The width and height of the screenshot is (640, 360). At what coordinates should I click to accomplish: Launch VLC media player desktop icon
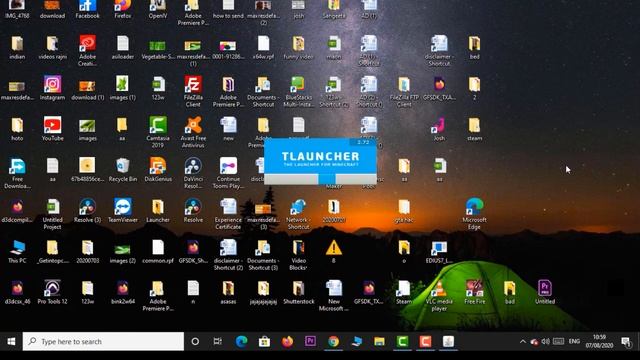point(439,295)
